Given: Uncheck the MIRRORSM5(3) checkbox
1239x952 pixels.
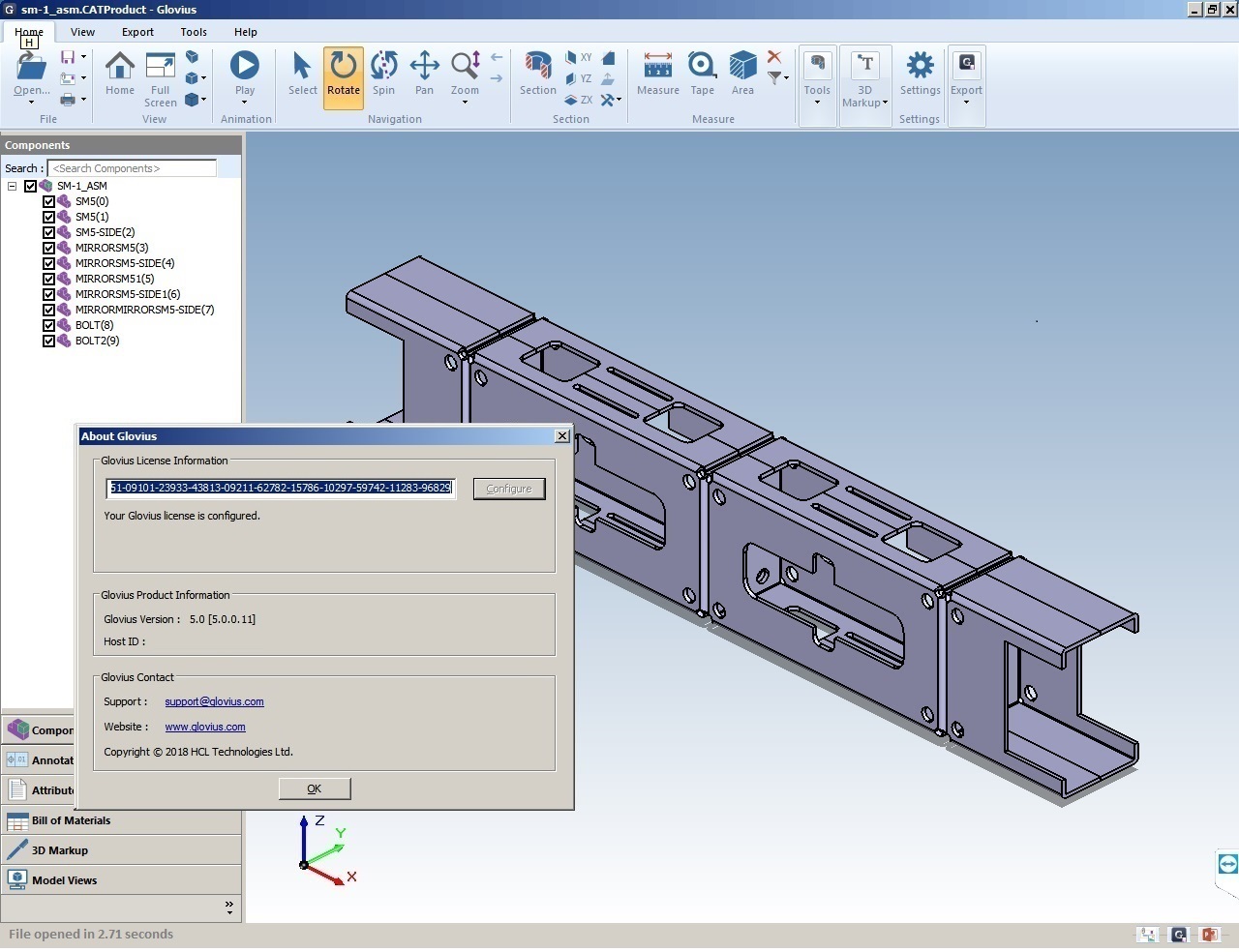Looking at the screenshot, I should (49, 248).
